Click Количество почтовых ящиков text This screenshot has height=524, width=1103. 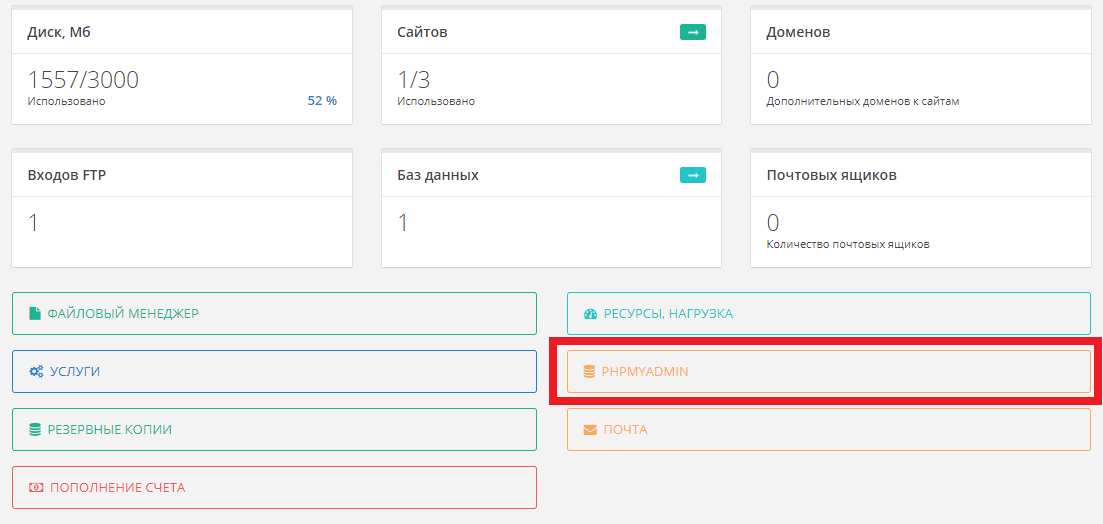pos(848,244)
